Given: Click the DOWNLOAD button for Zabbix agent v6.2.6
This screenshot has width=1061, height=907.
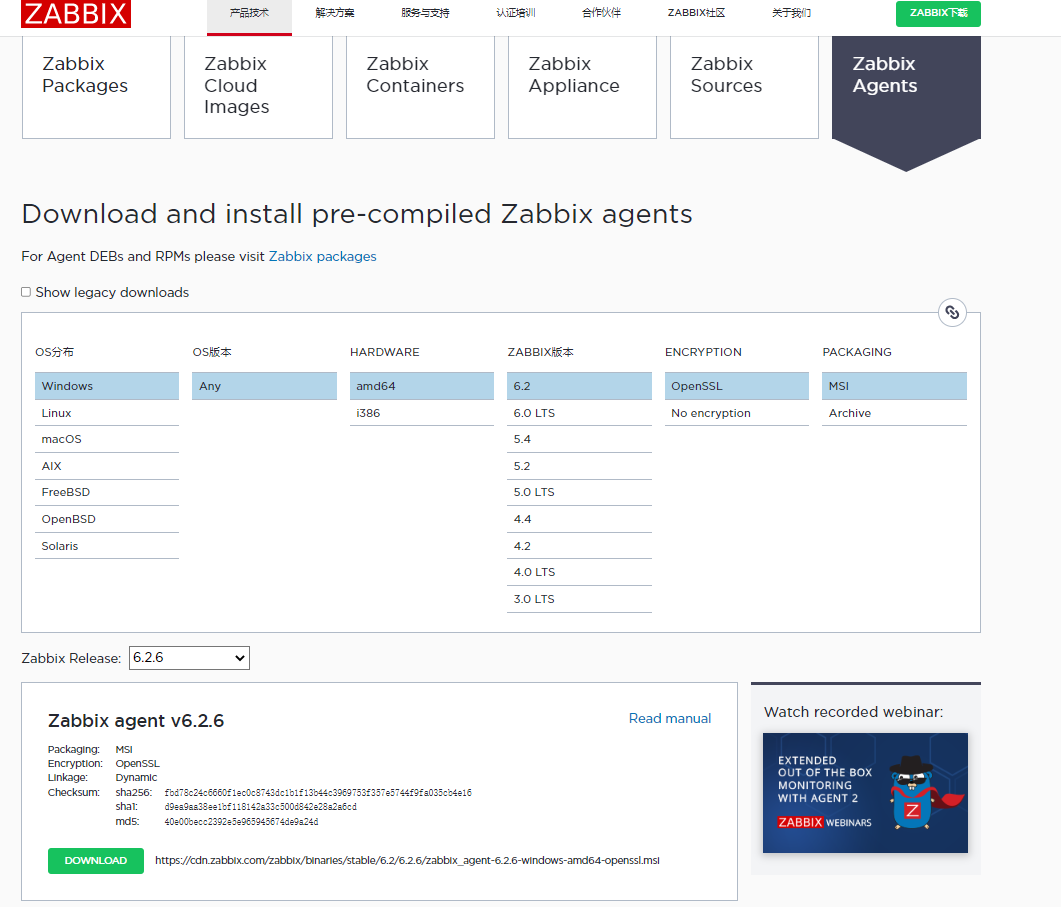Looking at the screenshot, I should (95, 860).
